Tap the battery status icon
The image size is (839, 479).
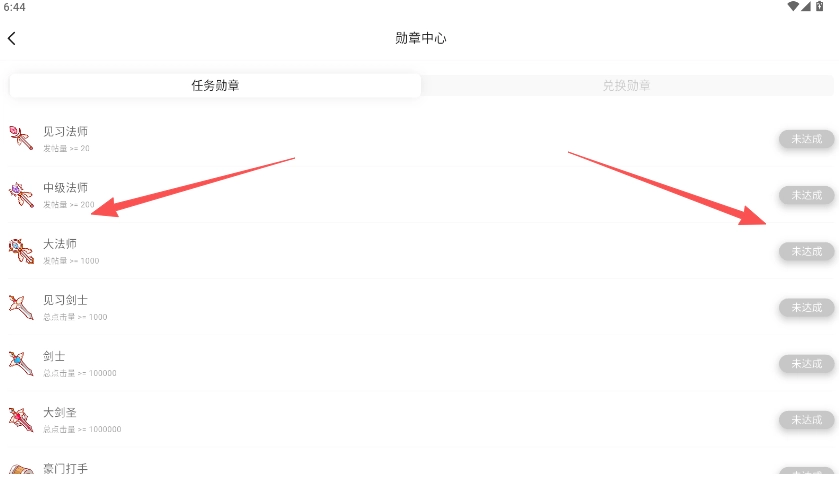pos(819,6)
